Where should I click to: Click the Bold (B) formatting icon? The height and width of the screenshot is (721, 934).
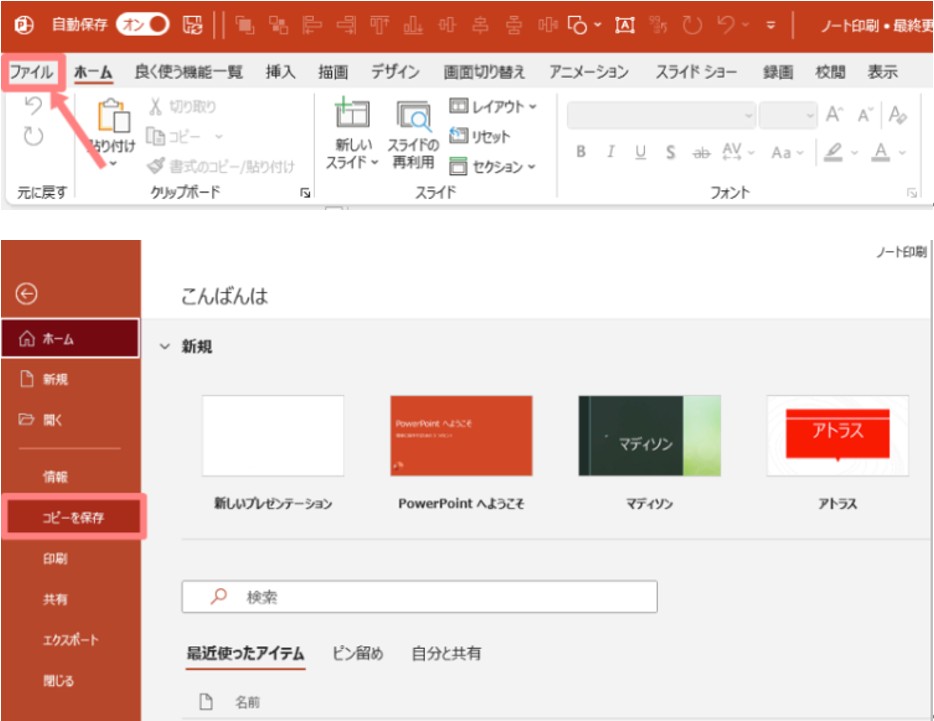[x=581, y=153]
